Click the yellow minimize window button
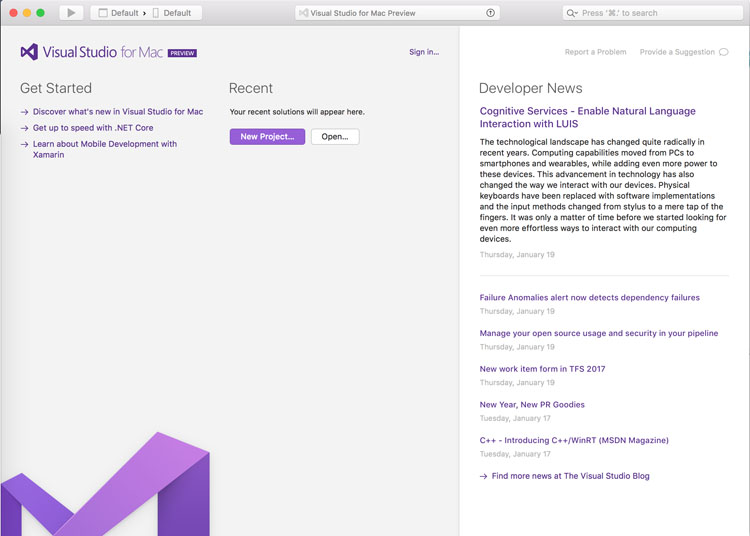The image size is (750, 536). point(27,13)
